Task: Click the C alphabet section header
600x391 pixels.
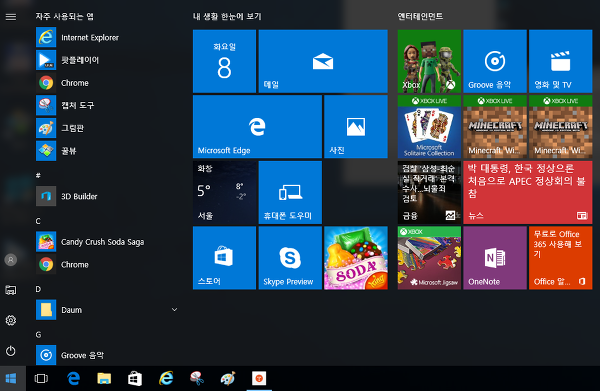Action: tap(38, 221)
